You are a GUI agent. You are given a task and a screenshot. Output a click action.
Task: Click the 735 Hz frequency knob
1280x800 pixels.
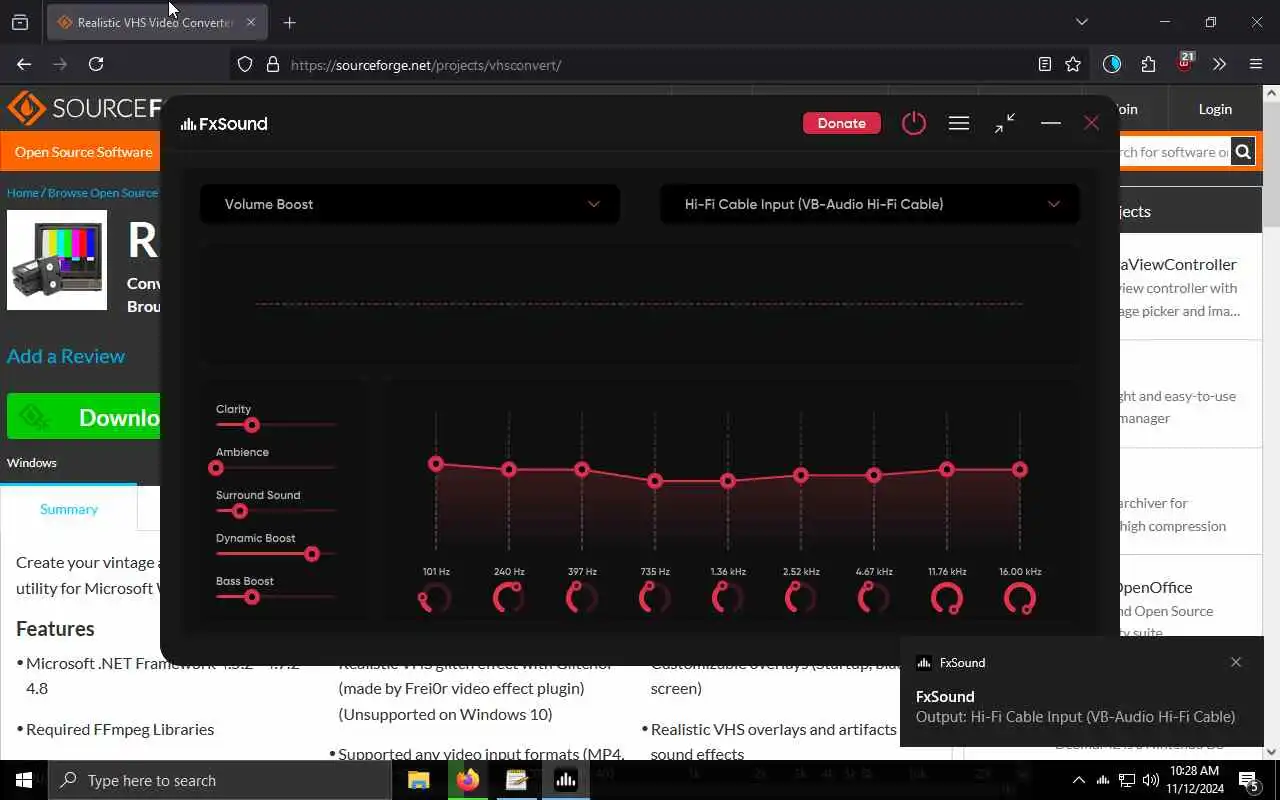click(655, 599)
